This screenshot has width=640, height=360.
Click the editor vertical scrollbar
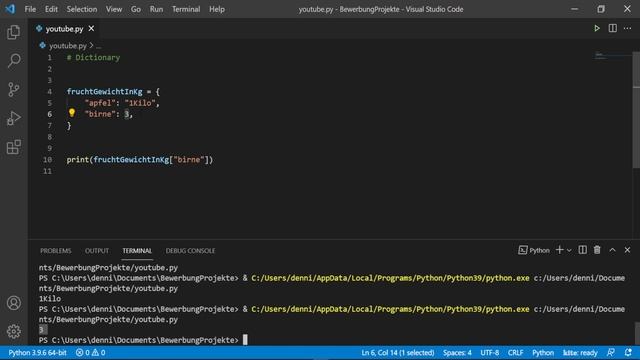click(x=636, y=109)
